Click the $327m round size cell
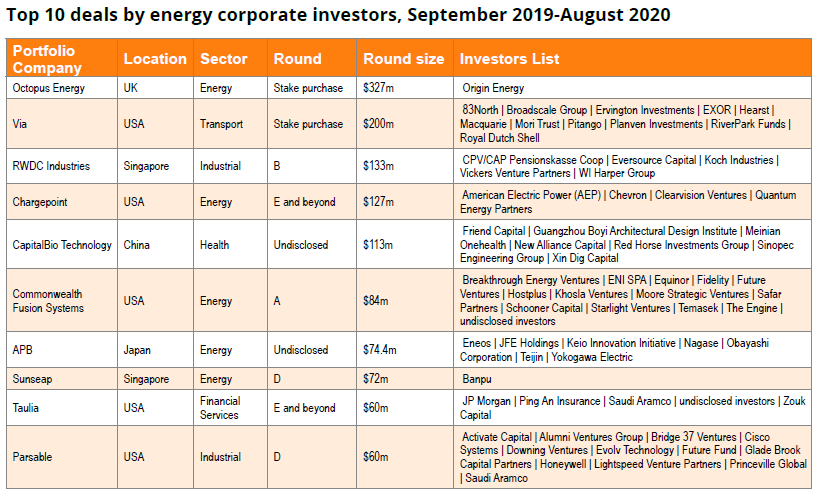819x496 pixels. 379,88
